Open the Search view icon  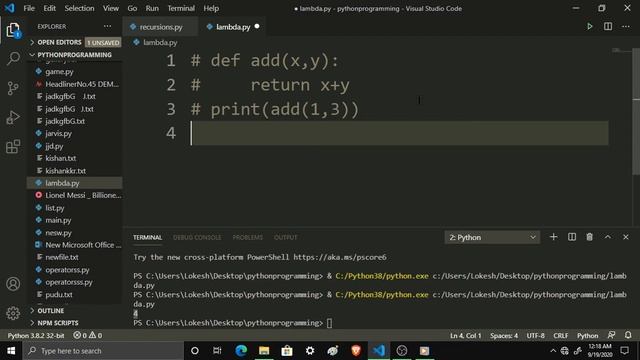(13, 59)
